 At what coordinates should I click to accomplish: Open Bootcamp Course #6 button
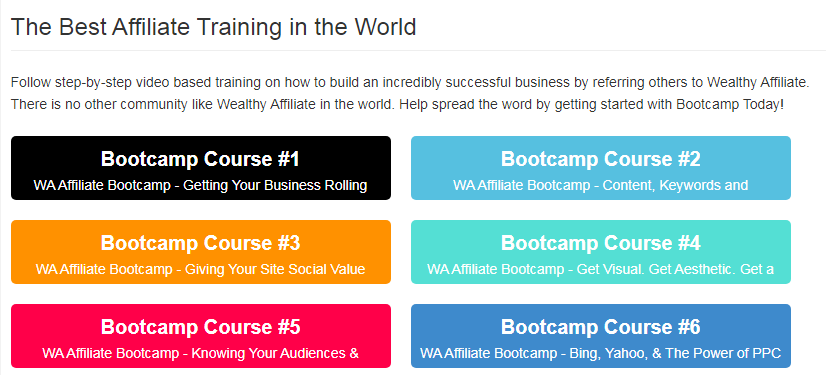601,336
